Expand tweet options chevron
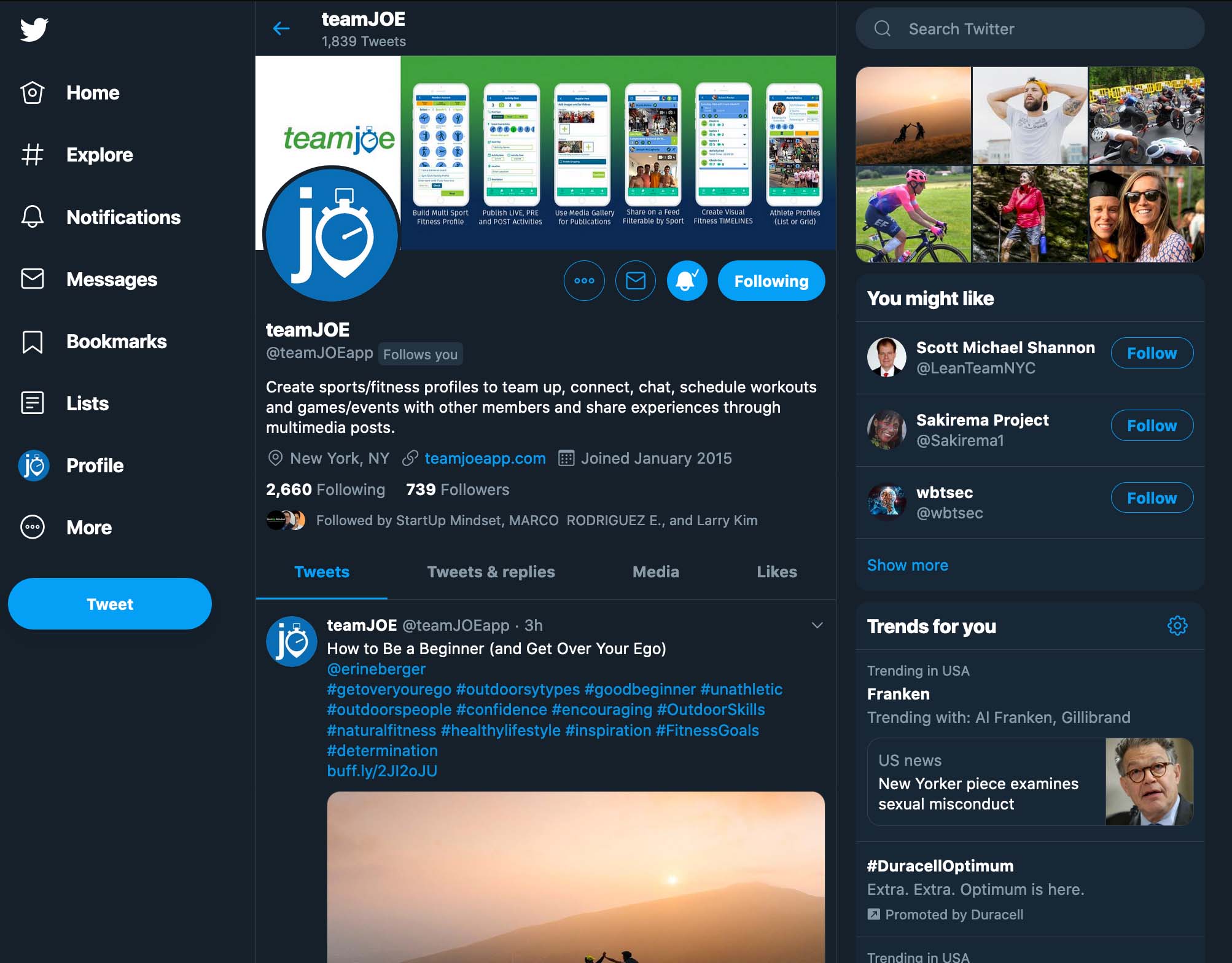This screenshot has height=963, width=1232. [x=817, y=625]
